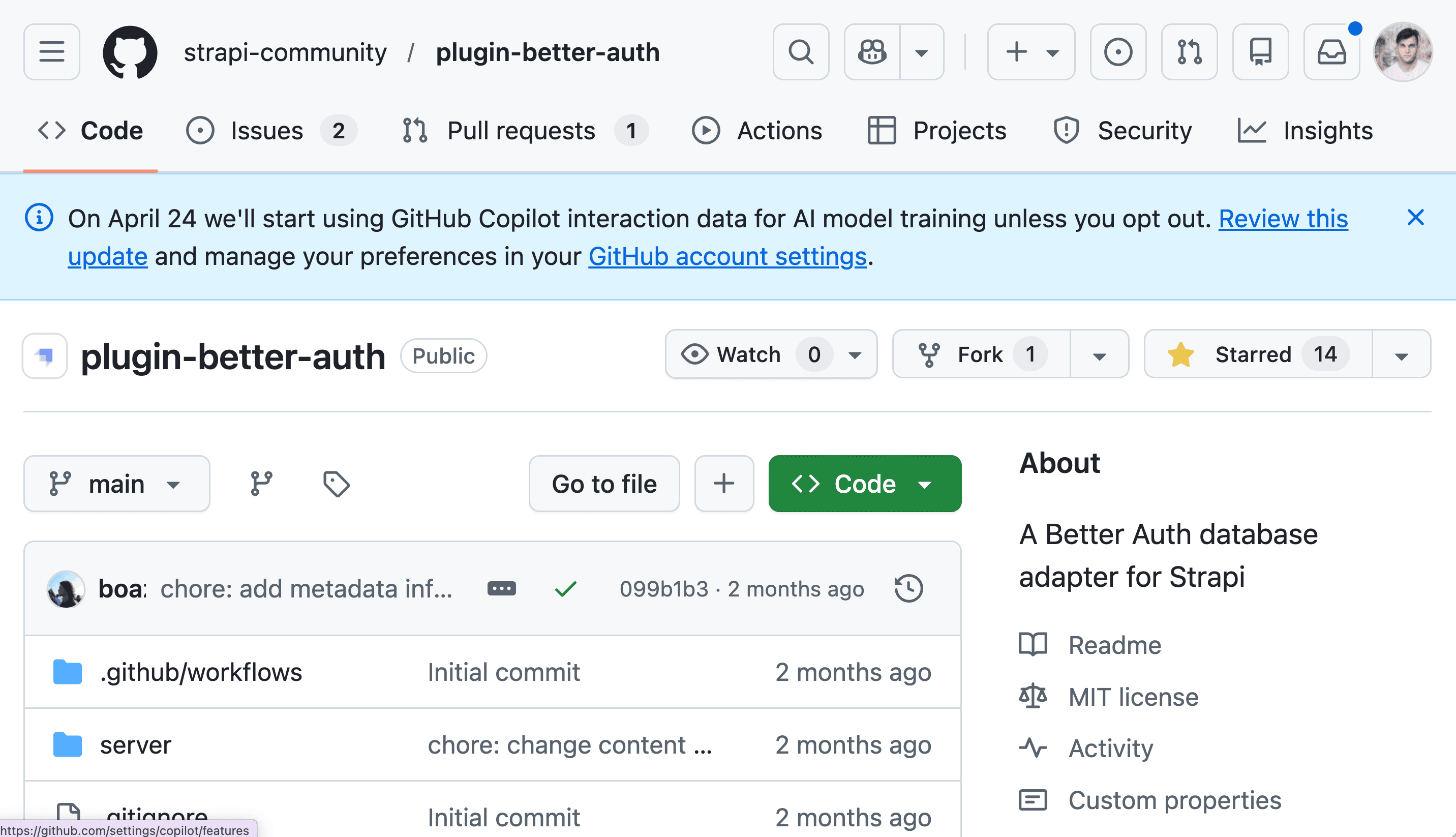Click the commit author name 'boa'
Screen dimensions: 1456x837
123,589
